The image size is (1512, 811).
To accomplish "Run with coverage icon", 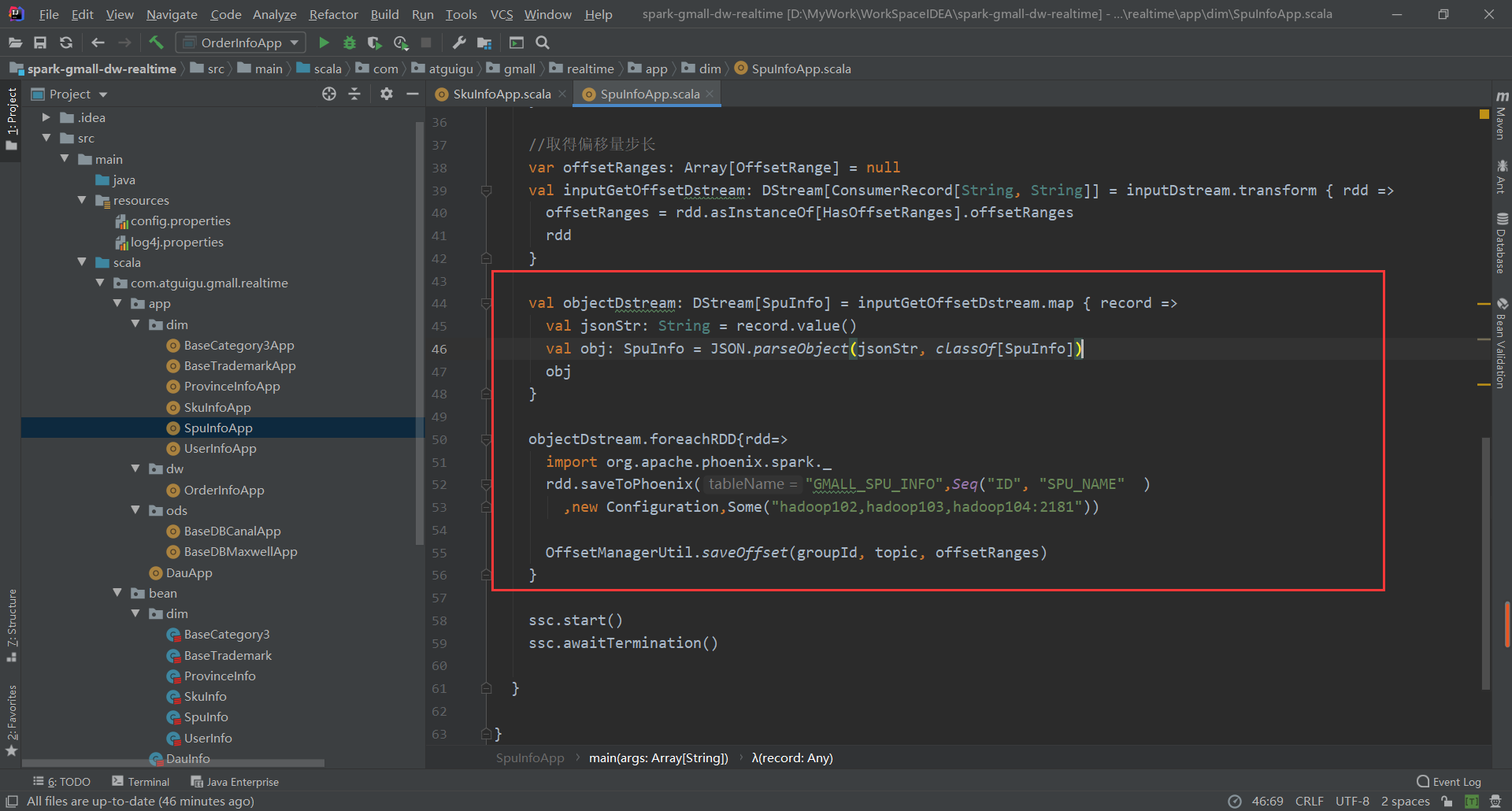I will point(375,43).
